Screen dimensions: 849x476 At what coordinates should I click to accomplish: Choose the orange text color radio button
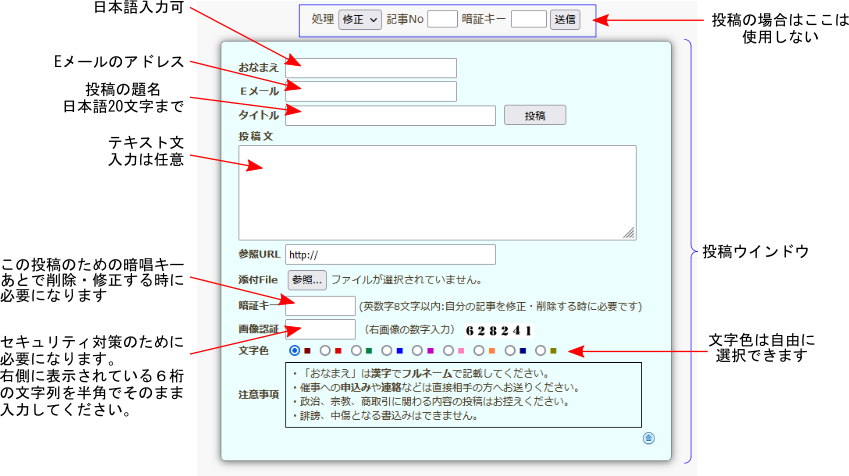479,351
